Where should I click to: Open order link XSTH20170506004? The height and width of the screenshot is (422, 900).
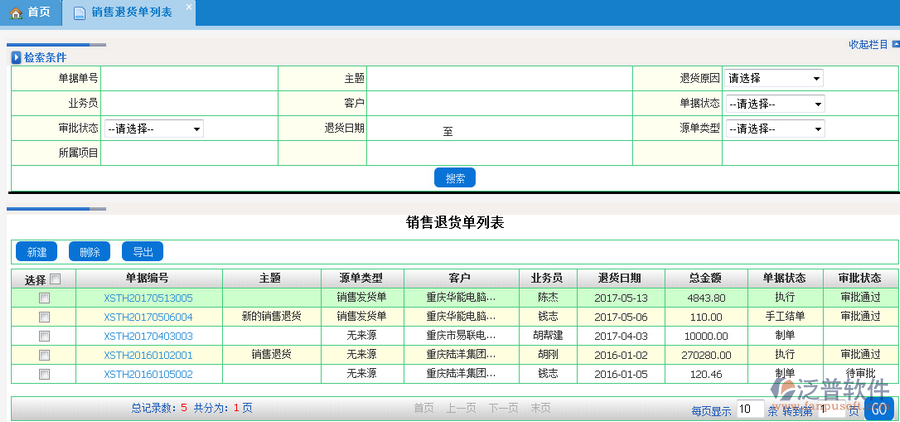click(x=148, y=317)
